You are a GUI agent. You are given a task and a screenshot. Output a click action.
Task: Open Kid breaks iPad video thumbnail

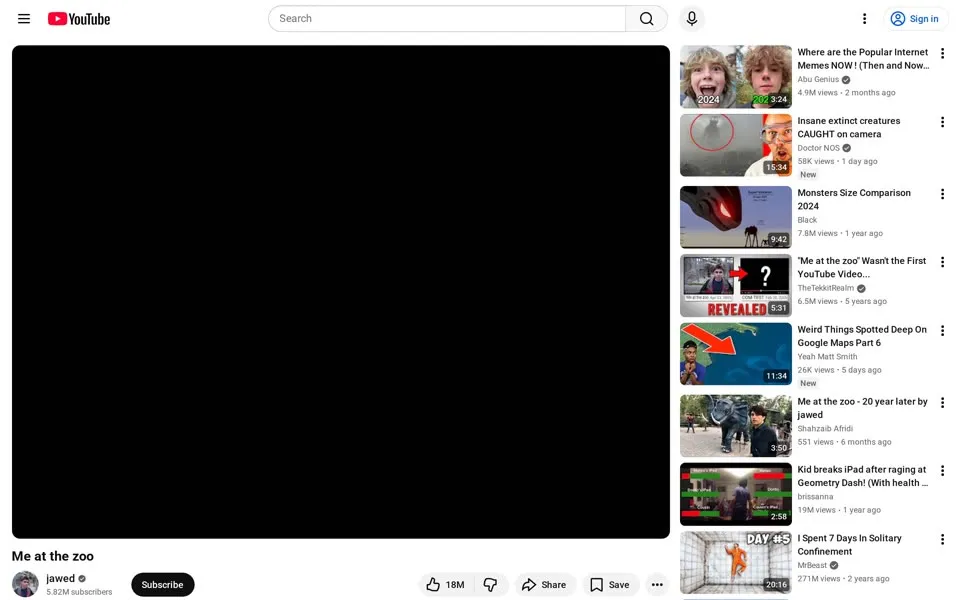click(x=735, y=494)
